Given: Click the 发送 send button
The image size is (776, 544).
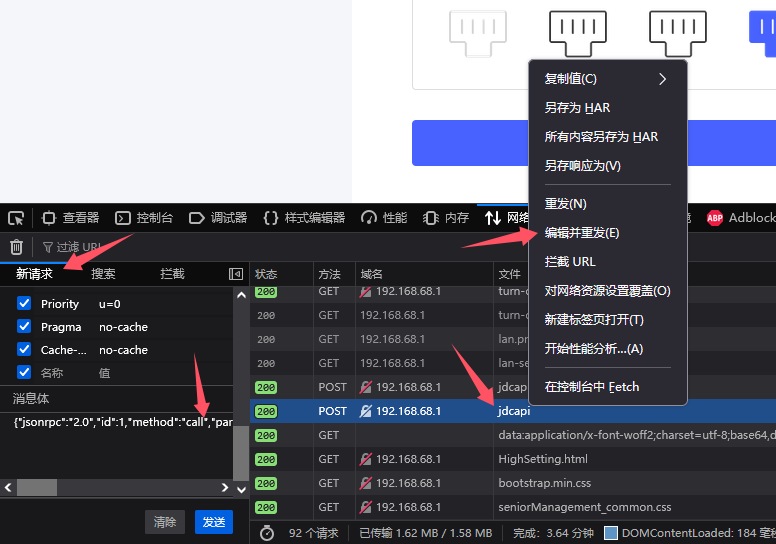Looking at the screenshot, I should point(214,522).
